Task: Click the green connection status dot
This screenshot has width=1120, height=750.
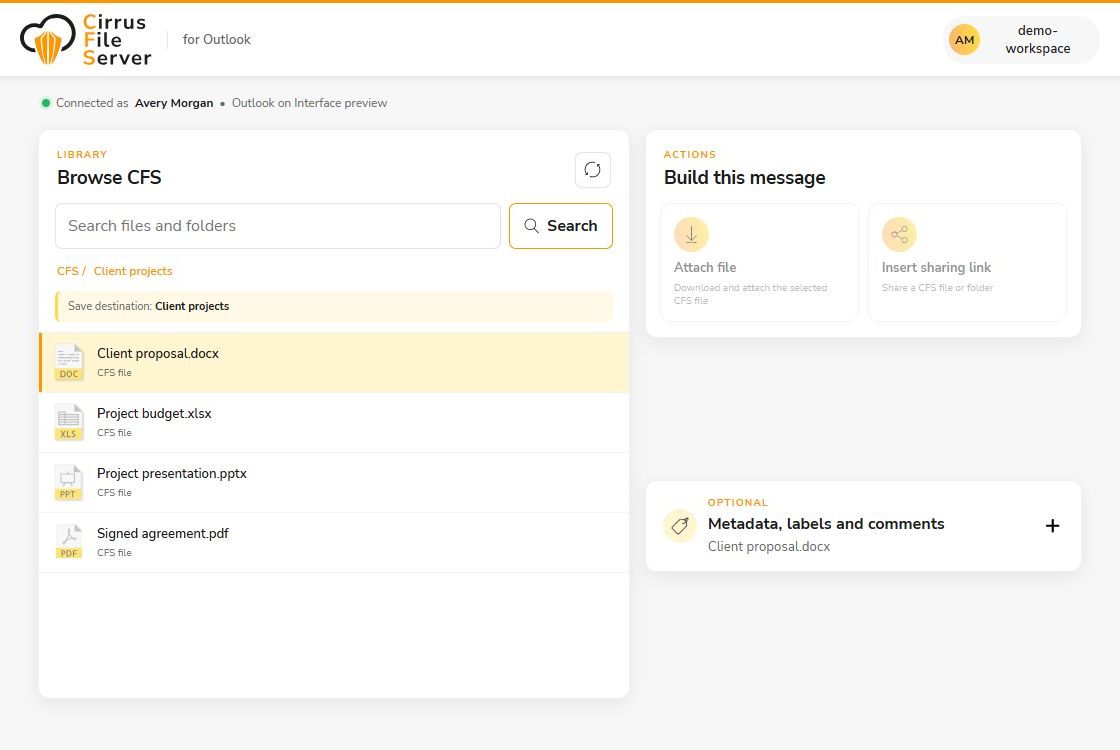Action: pos(46,103)
